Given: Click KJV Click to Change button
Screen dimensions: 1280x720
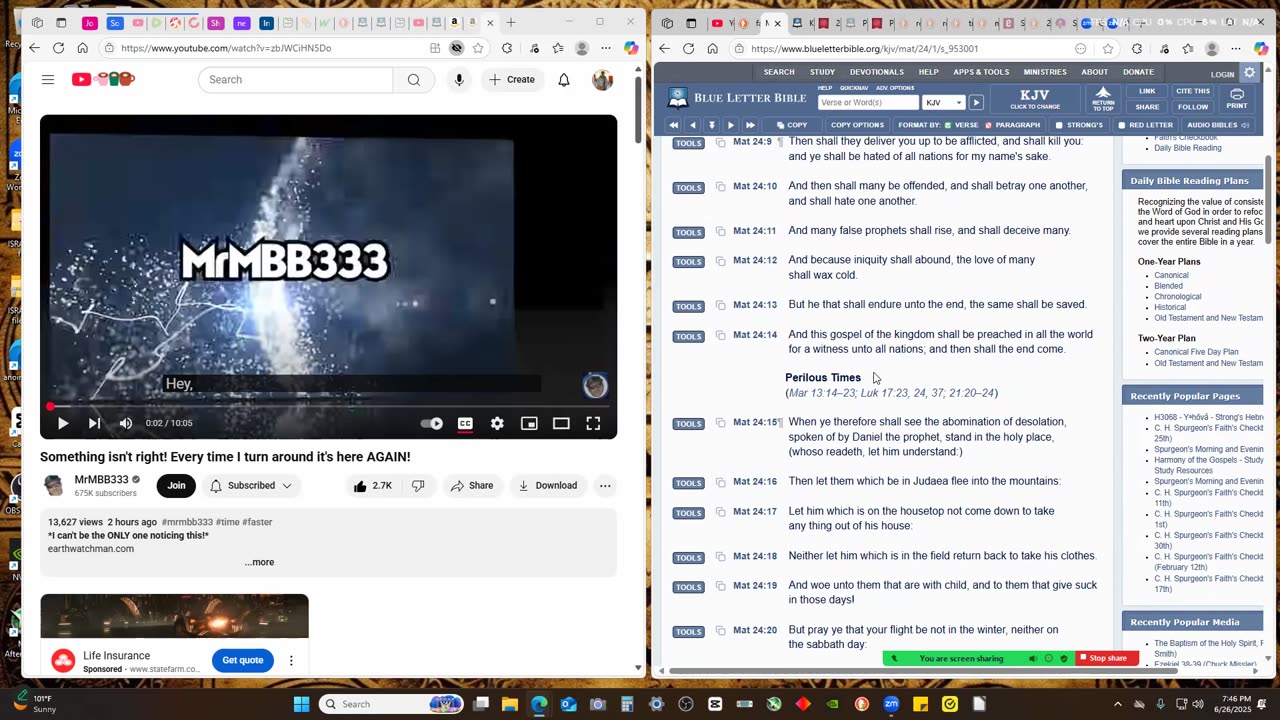Looking at the screenshot, I should click(1035, 99).
